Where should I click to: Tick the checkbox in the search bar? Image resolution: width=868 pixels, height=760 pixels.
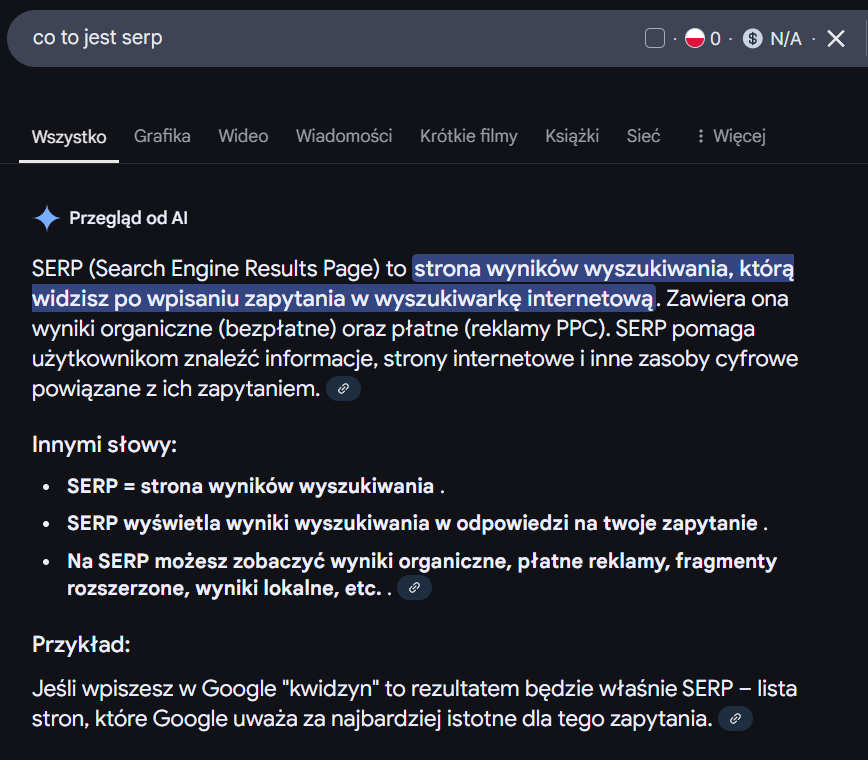tap(655, 39)
